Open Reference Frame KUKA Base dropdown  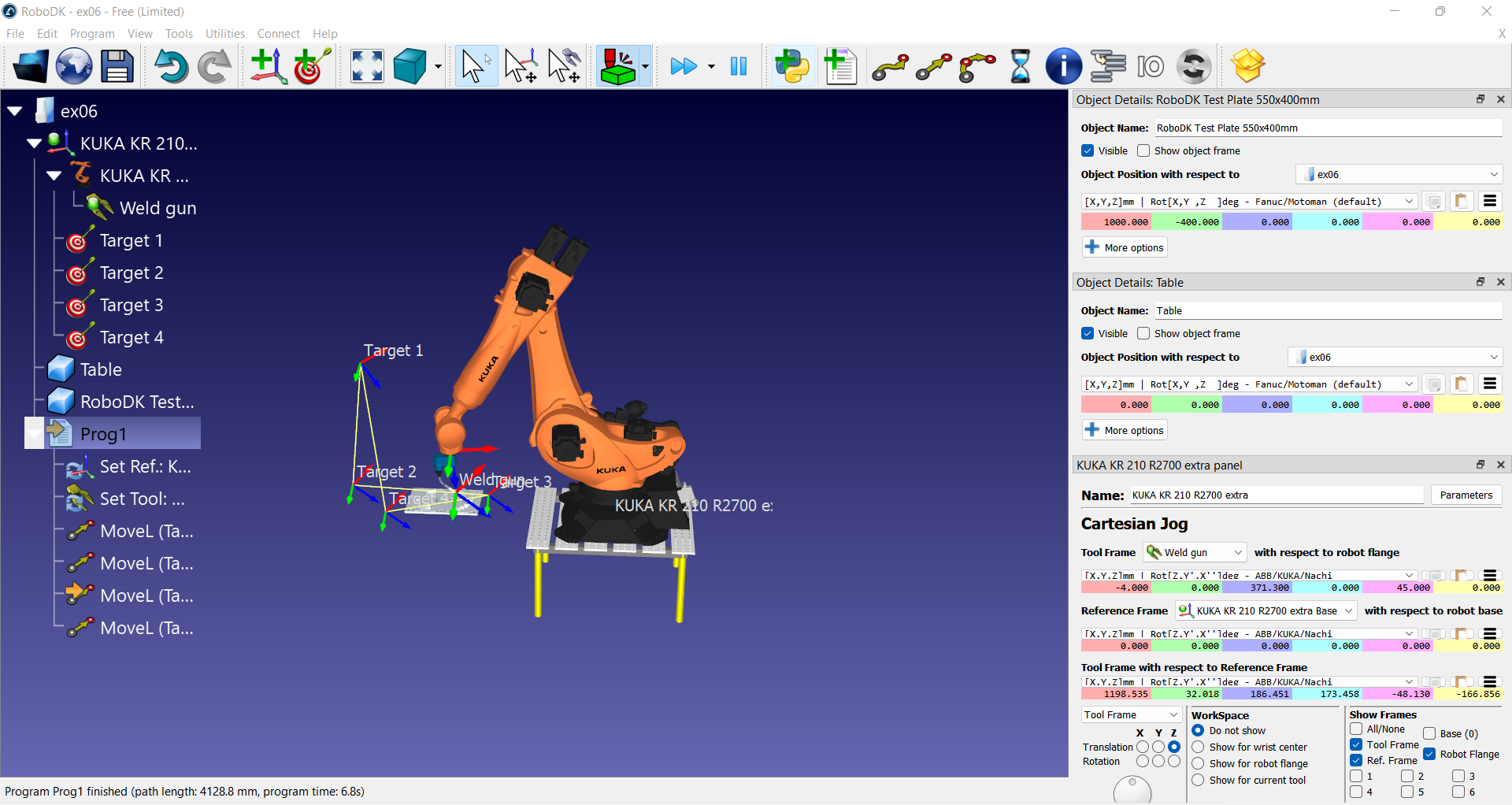click(1266, 610)
